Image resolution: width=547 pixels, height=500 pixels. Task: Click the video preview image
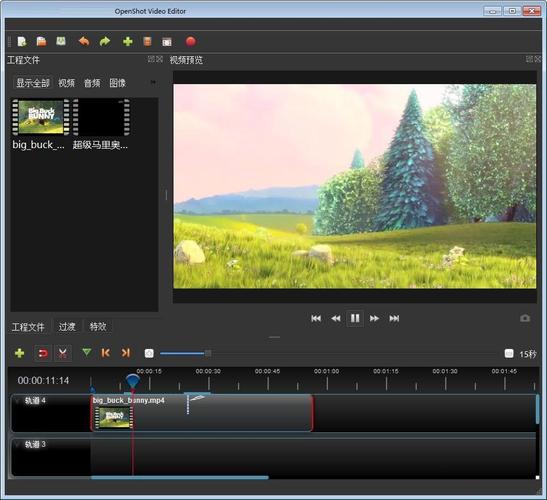(x=355, y=186)
